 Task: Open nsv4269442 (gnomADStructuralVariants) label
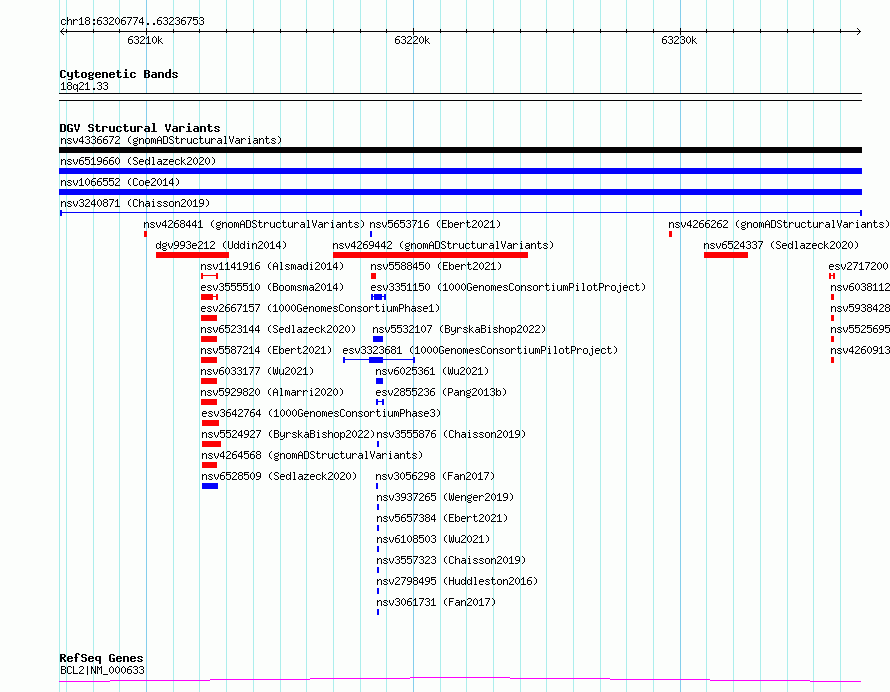[x=443, y=245]
